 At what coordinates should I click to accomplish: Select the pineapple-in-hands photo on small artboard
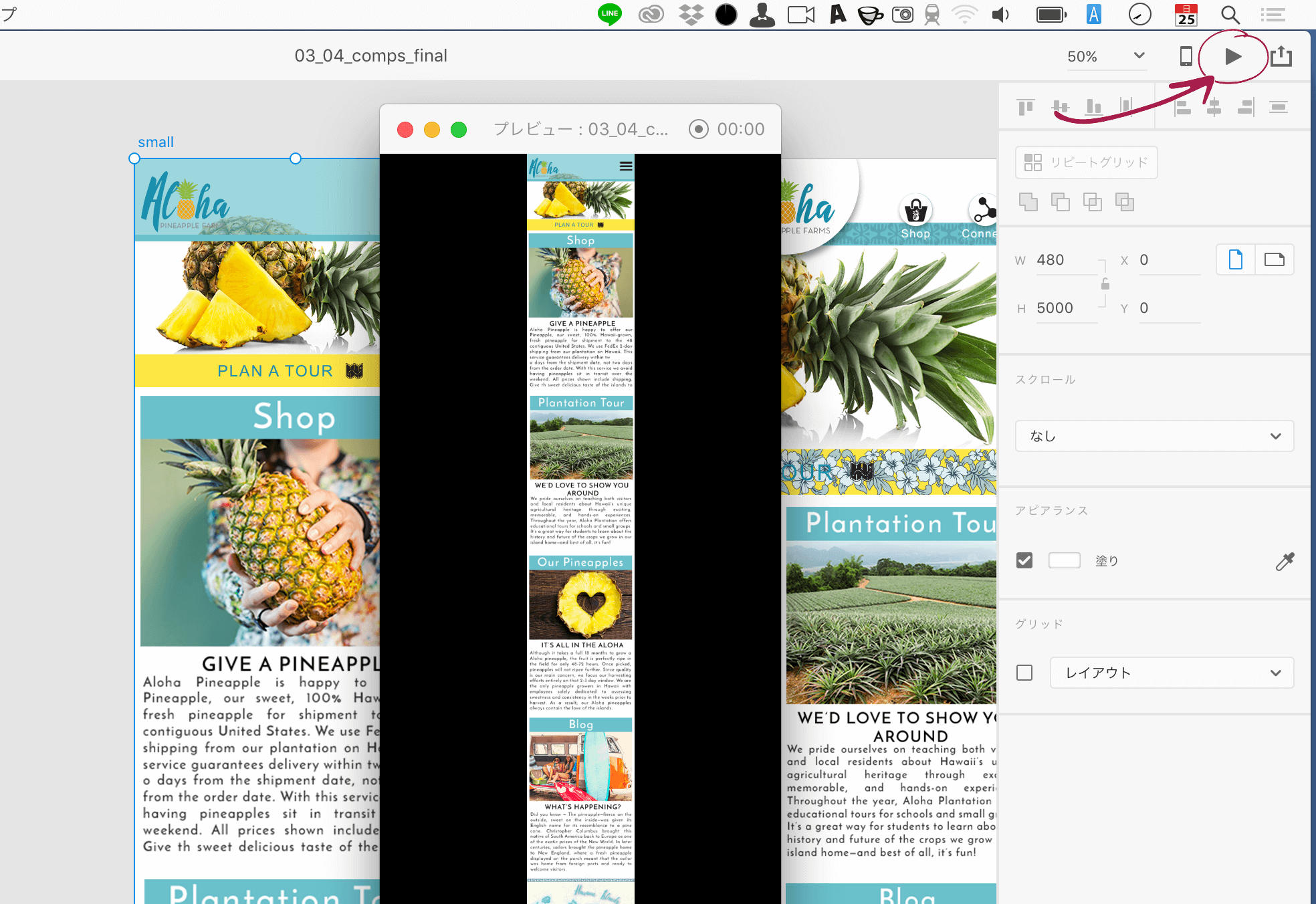[260, 542]
